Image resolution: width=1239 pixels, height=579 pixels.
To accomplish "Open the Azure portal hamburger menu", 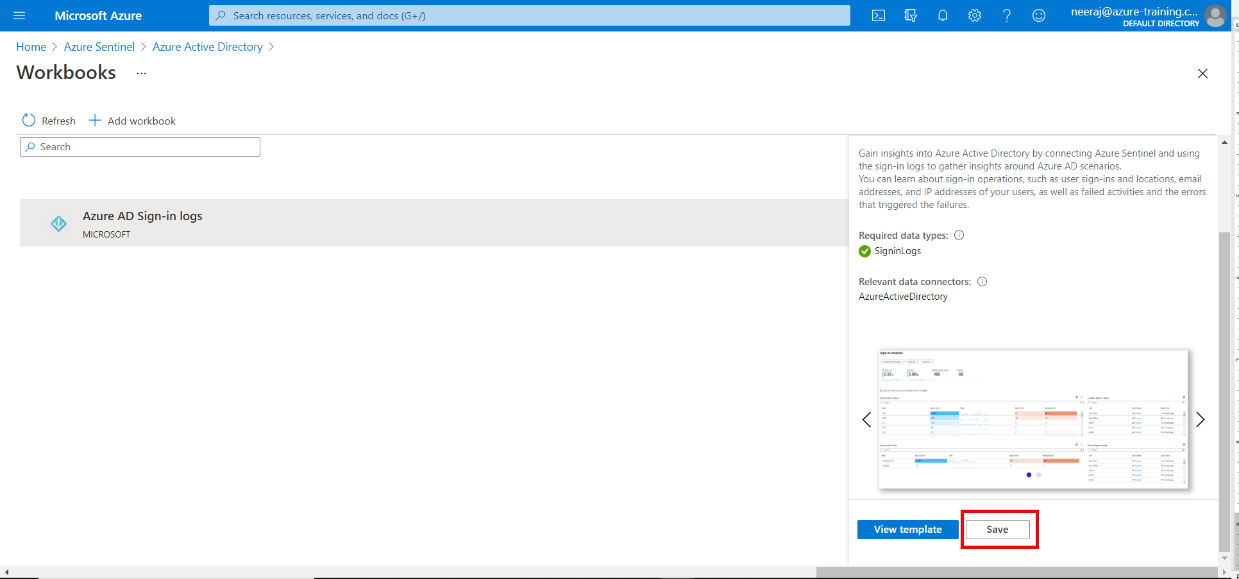I will (19, 15).
